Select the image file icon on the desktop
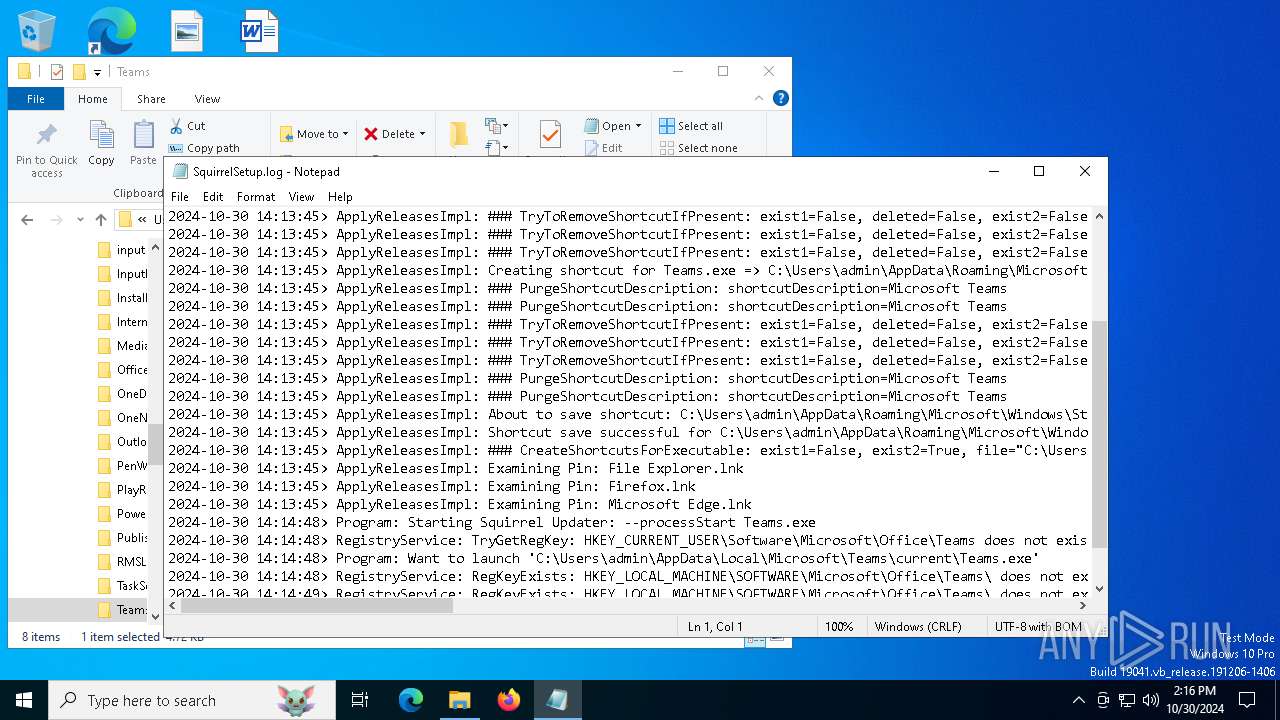The height and width of the screenshot is (720, 1280). coord(187,31)
